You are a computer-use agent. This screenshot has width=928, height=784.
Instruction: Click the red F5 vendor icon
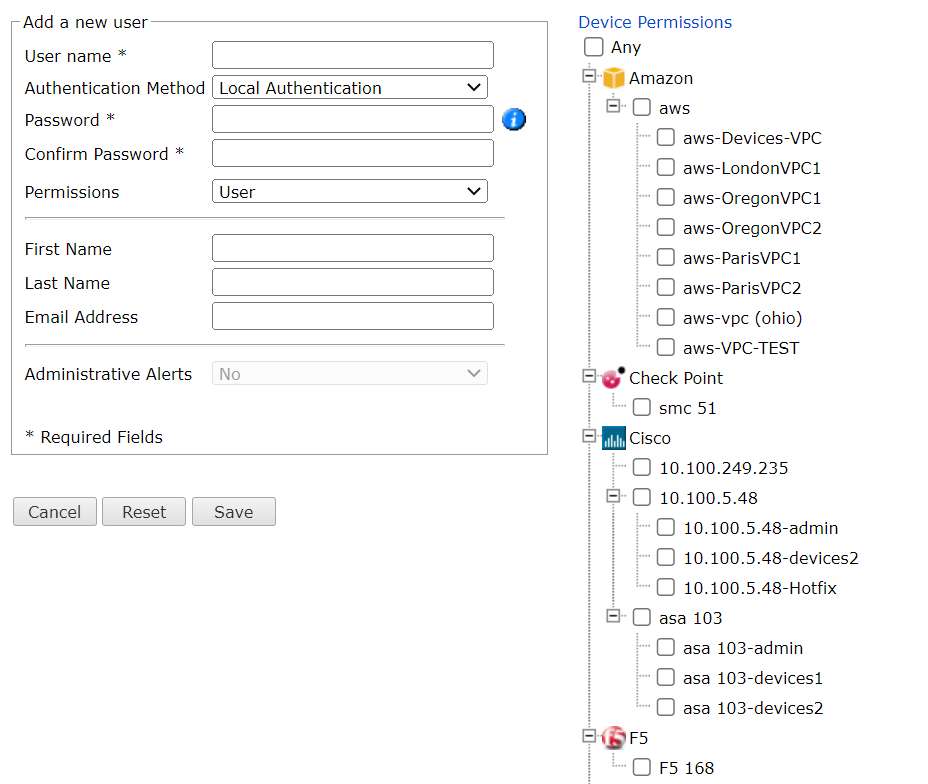click(x=613, y=738)
